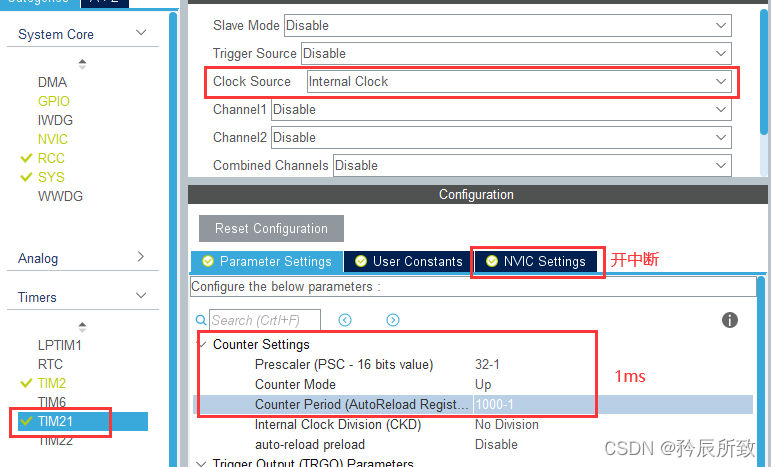Image resolution: width=771 pixels, height=467 pixels.
Task: Click the category list vertical scrollbar
Action: tap(173, 239)
